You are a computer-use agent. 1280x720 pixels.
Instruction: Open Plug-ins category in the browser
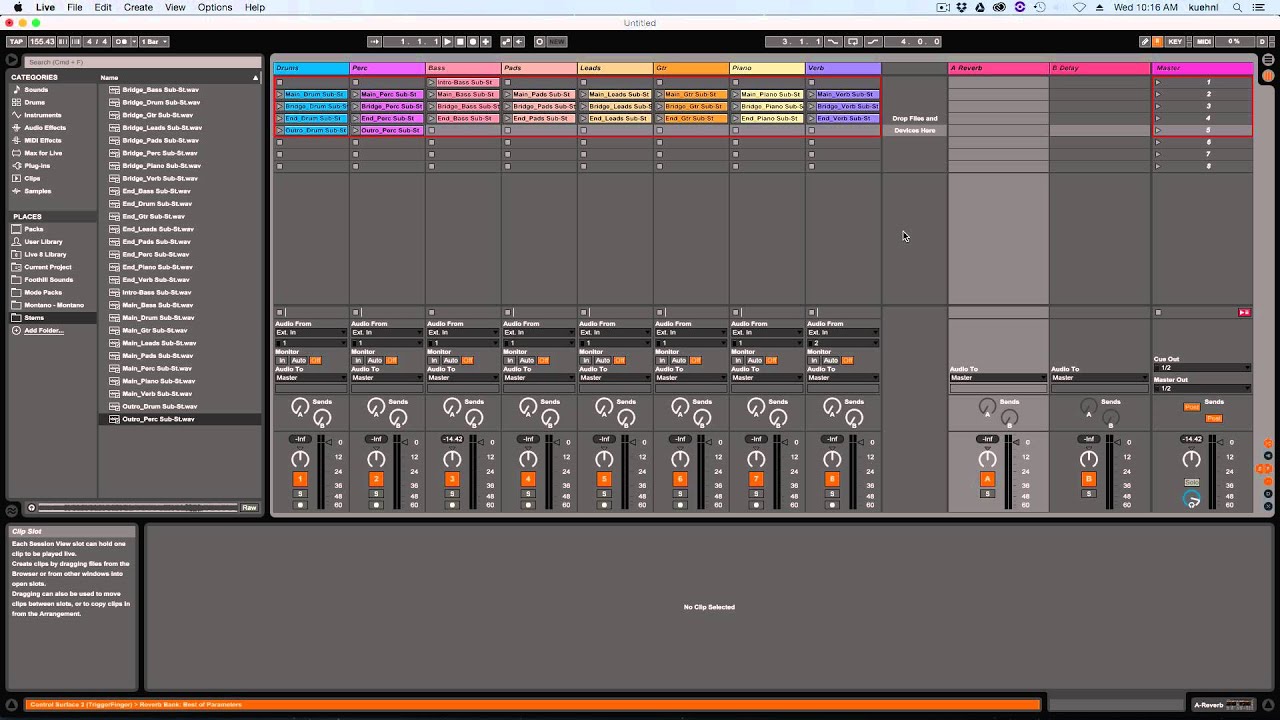[38, 166]
